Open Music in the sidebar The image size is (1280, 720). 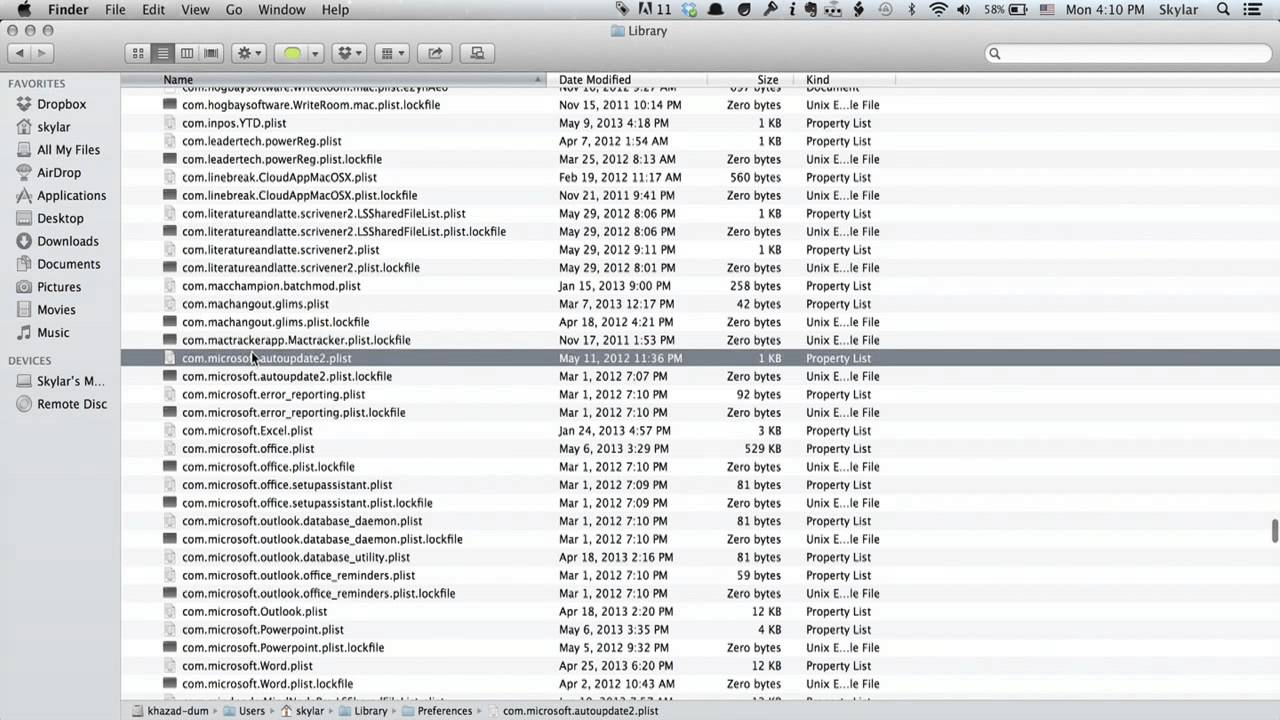pos(53,333)
